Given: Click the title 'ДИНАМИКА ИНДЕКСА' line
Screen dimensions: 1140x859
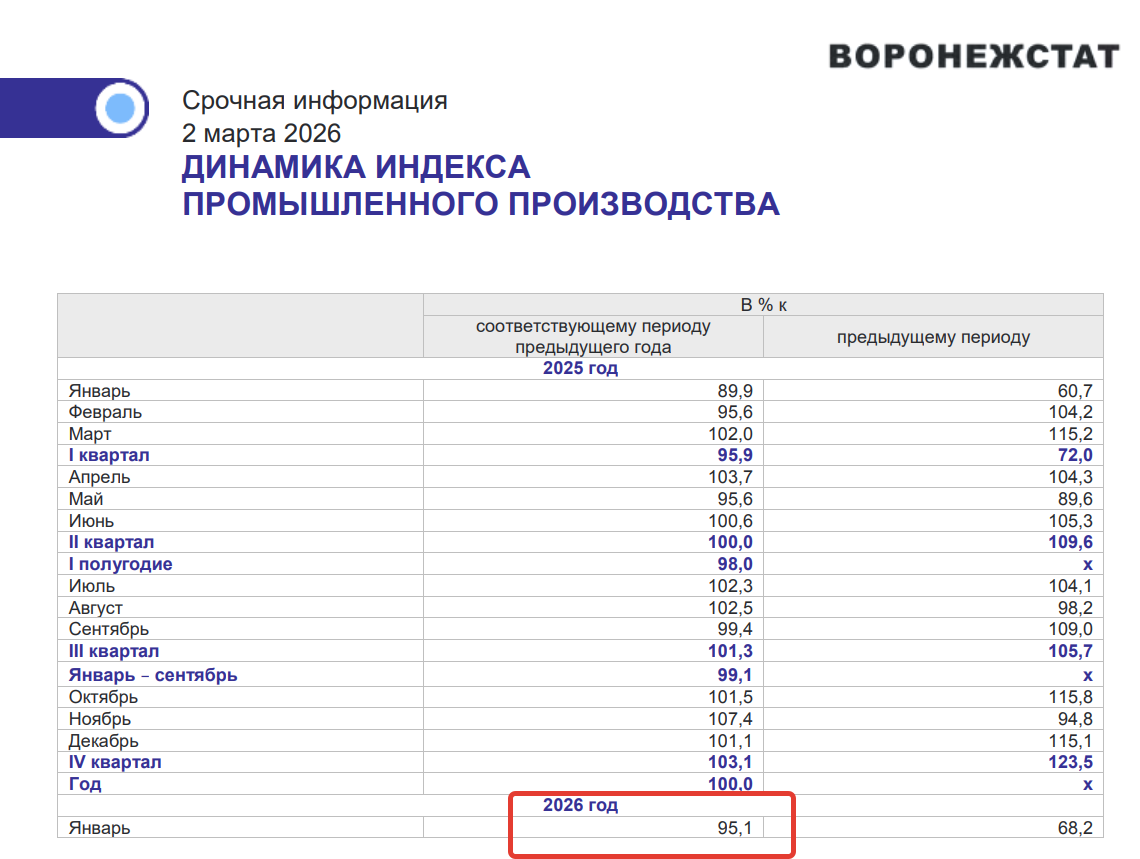Looking at the screenshot, I should [356, 167].
